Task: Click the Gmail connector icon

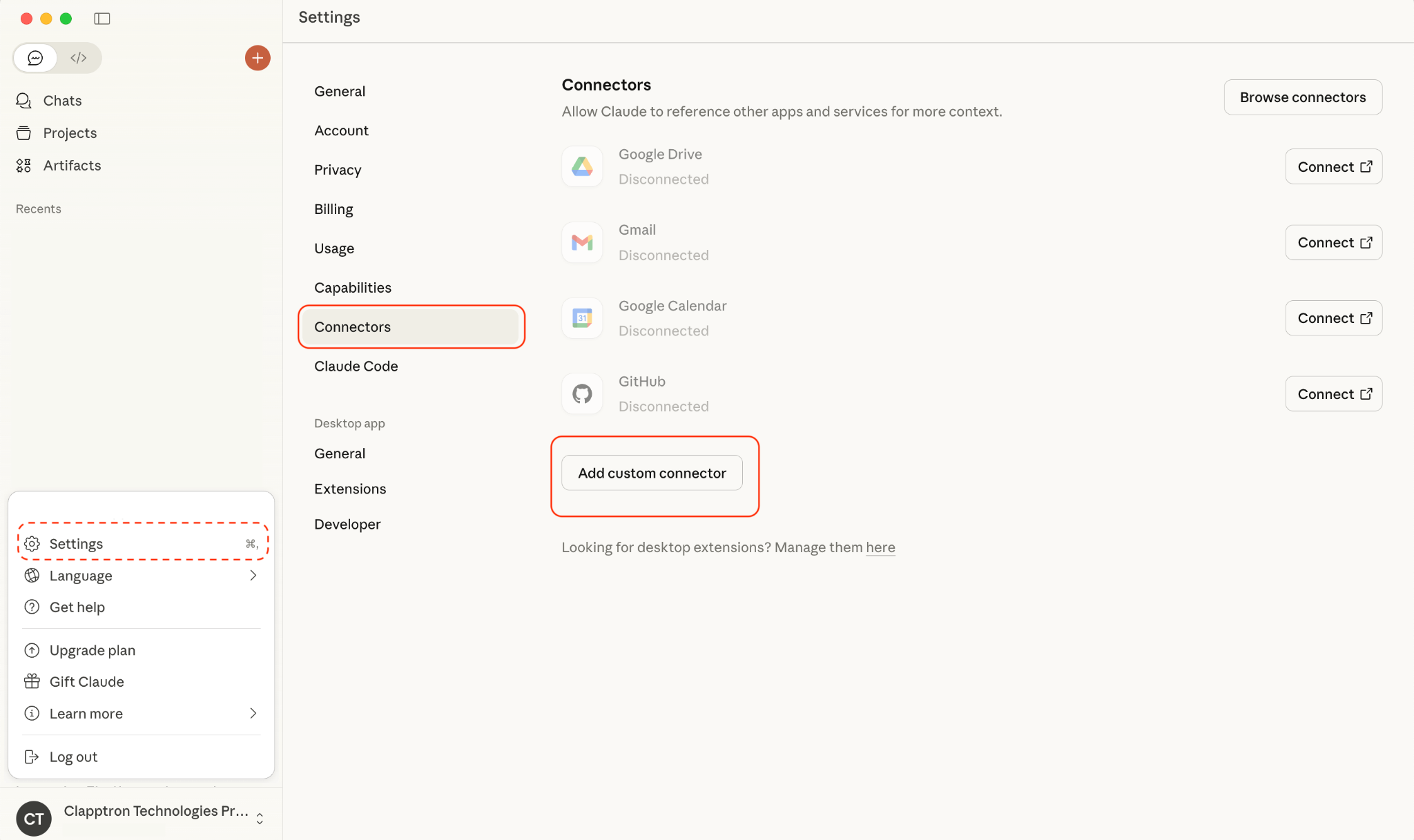Action: pos(582,242)
